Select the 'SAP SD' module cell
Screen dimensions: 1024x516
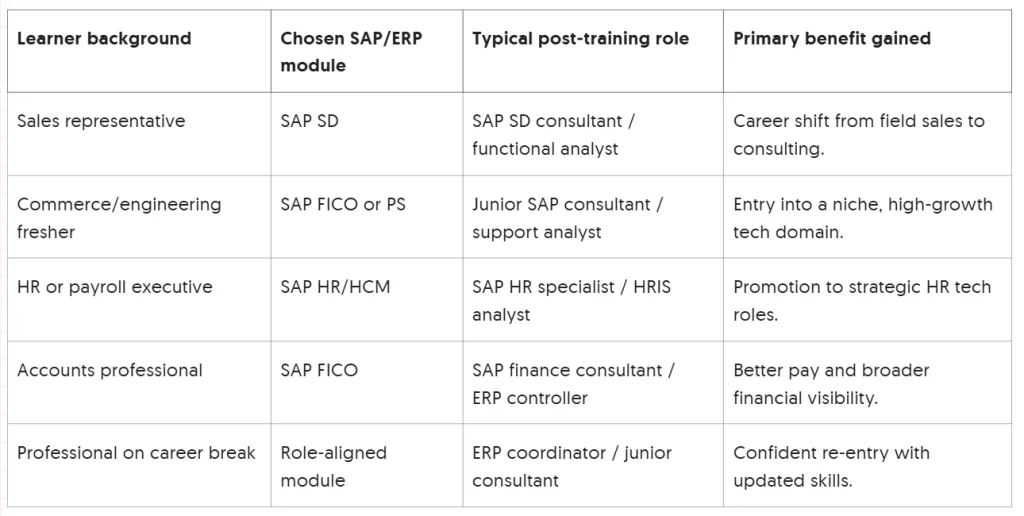pyautogui.click(x=309, y=121)
